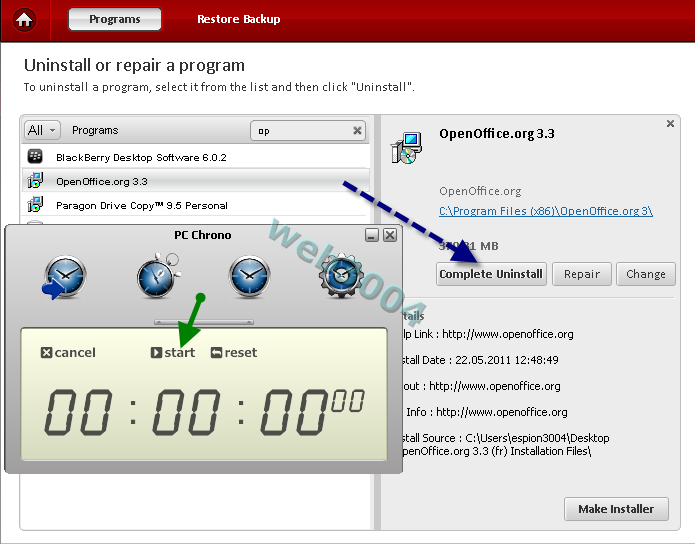695x544 pixels.
Task: Click the Programs column header label
Action: [95, 130]
